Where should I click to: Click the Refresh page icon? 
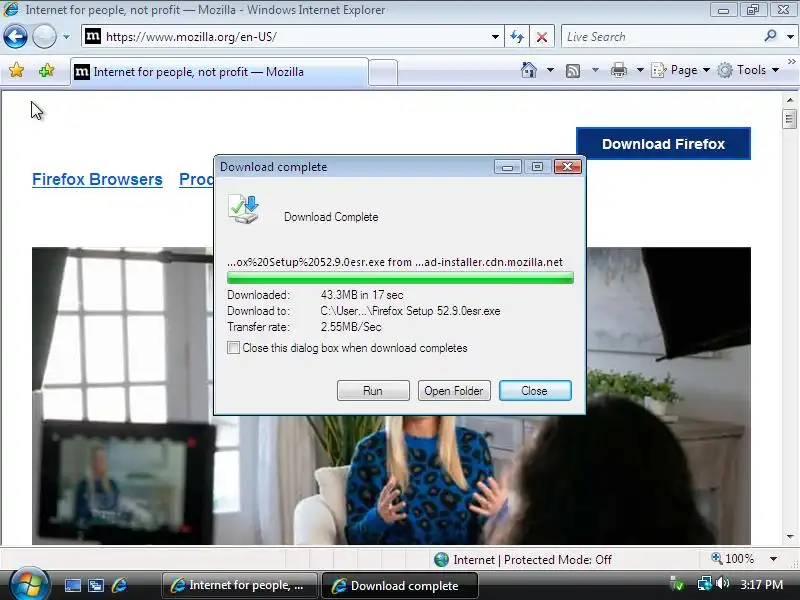tap(517, 37)
